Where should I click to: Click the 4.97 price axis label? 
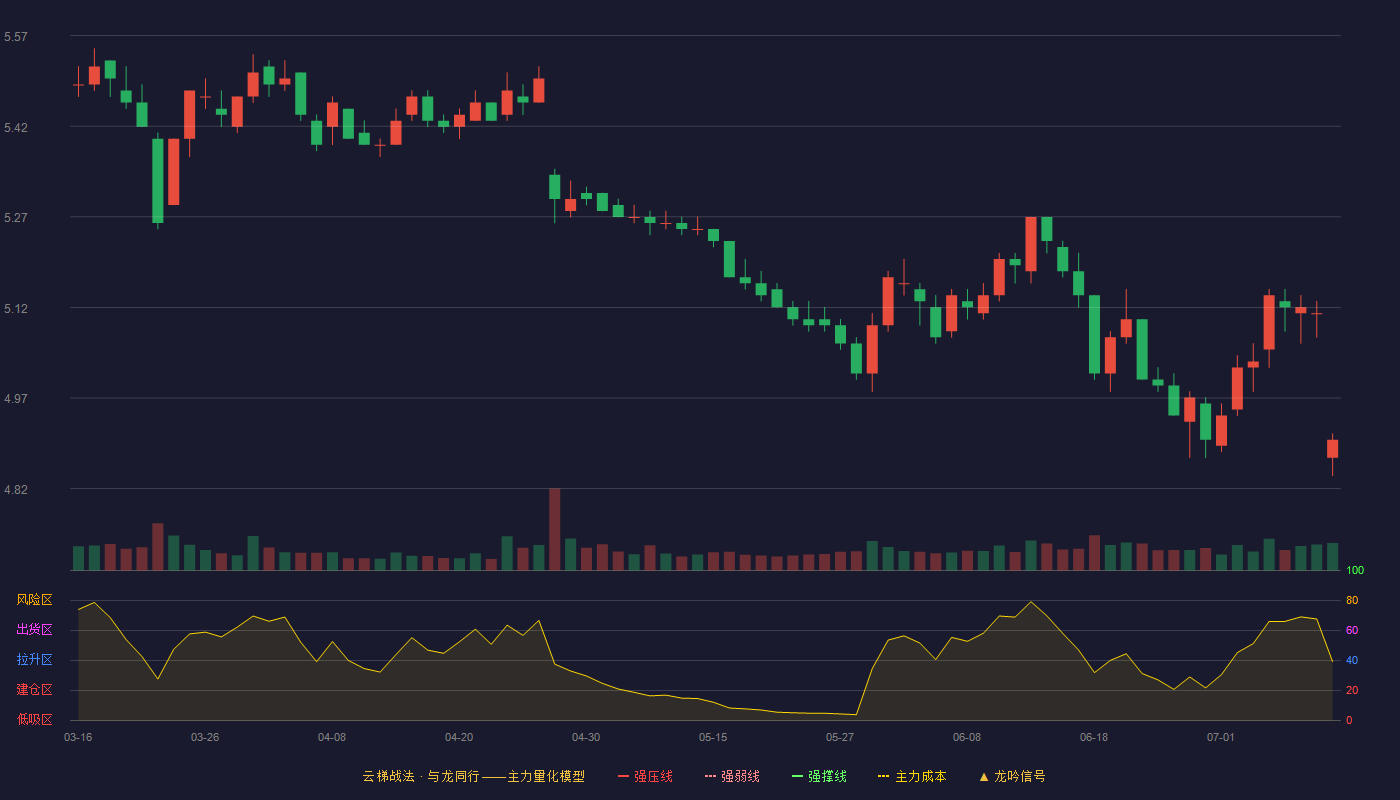(x=16, y=399)
